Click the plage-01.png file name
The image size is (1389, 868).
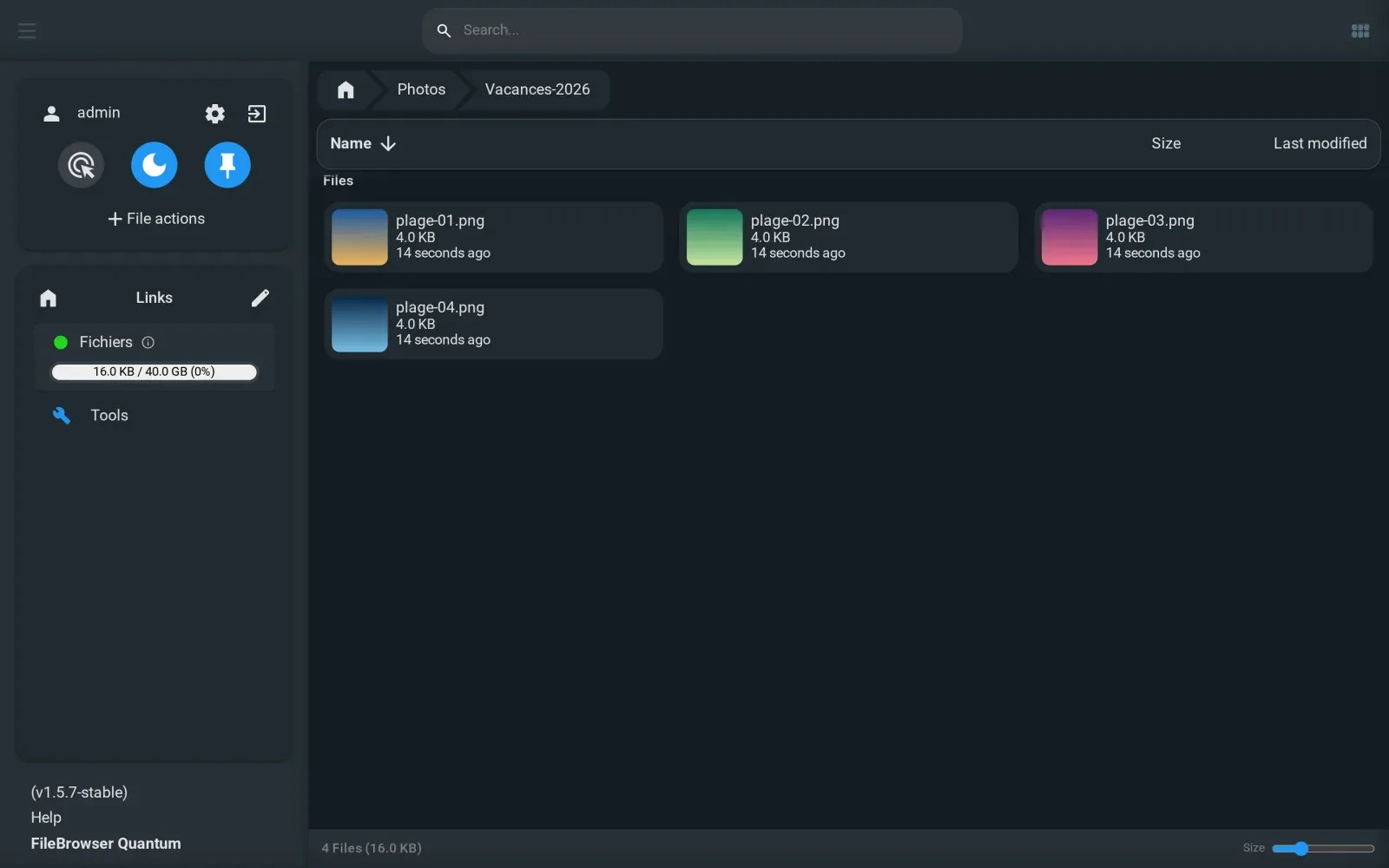(x=440, y=220)
